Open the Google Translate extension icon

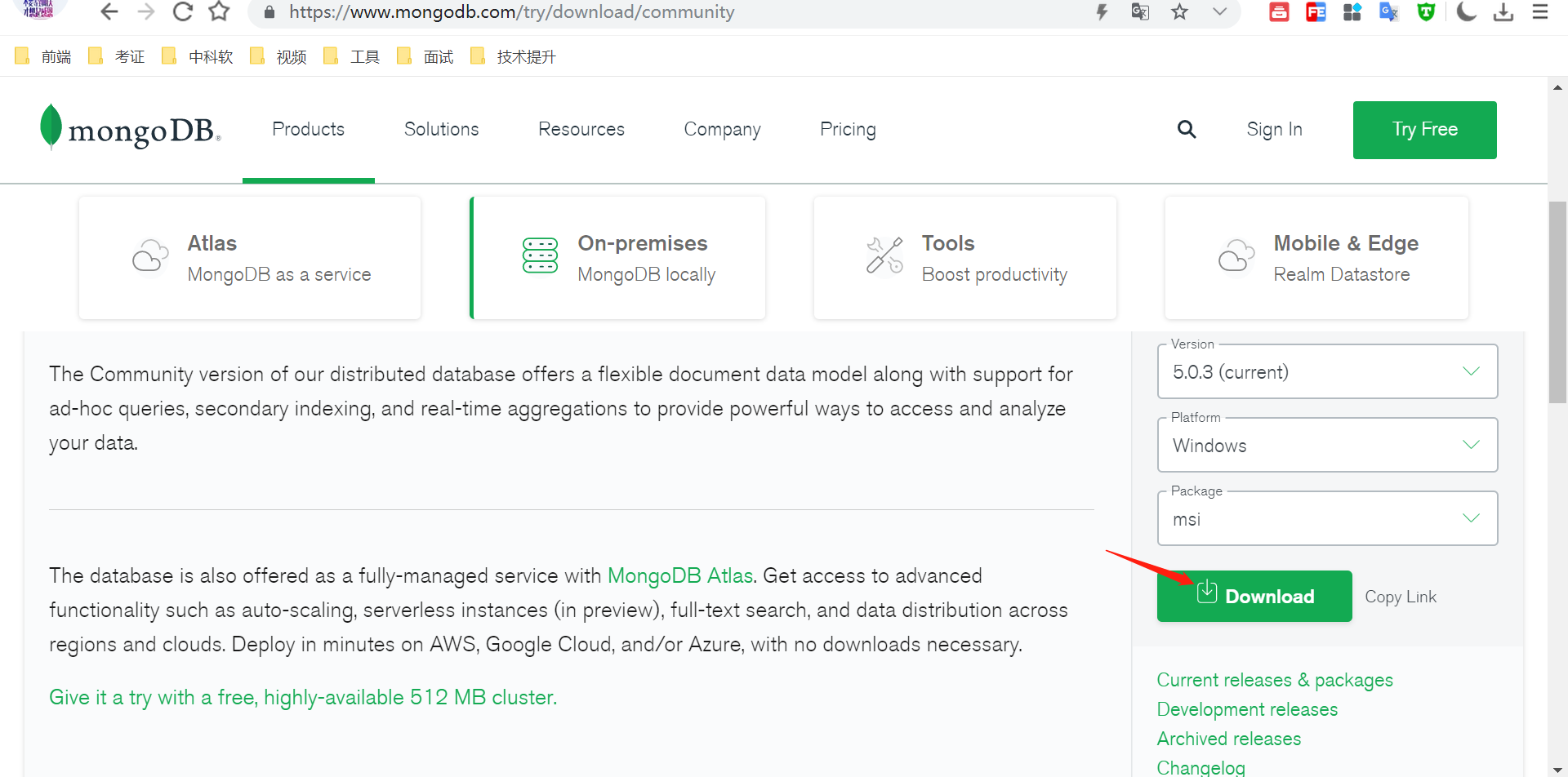coord(1389,11)
